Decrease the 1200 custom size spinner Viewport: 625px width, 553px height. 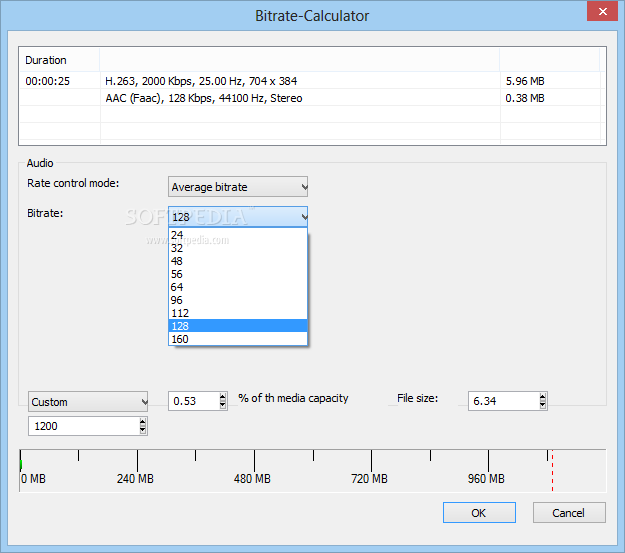[142, 430]
